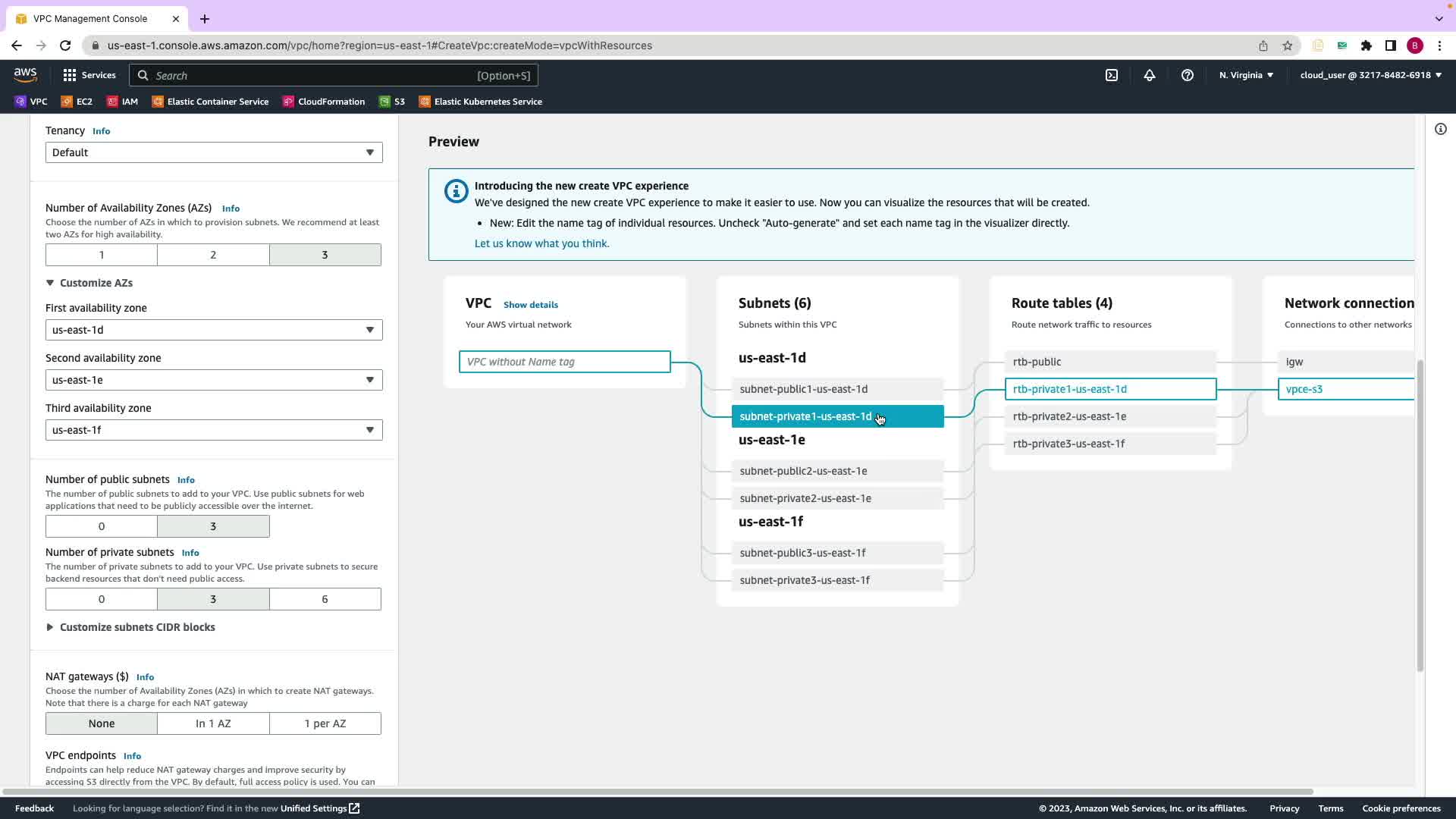Click the AWS logo home icon
This screenshot has width=1456, height=819.
pyautogui.click(x=25, y=74)
